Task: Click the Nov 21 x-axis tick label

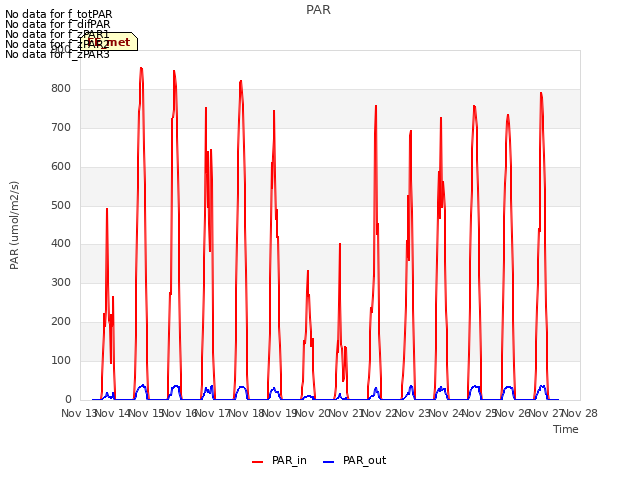Action: tap(346, 413)
